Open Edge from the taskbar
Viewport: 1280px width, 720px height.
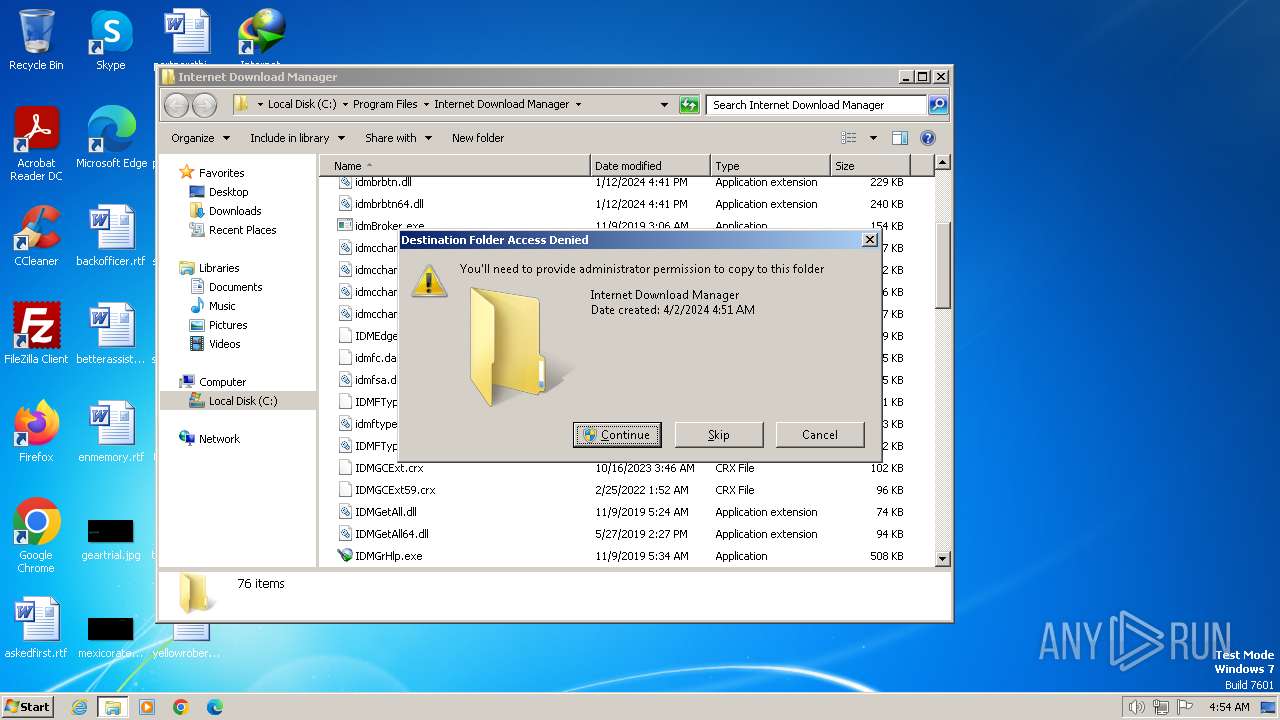(215, 707)
